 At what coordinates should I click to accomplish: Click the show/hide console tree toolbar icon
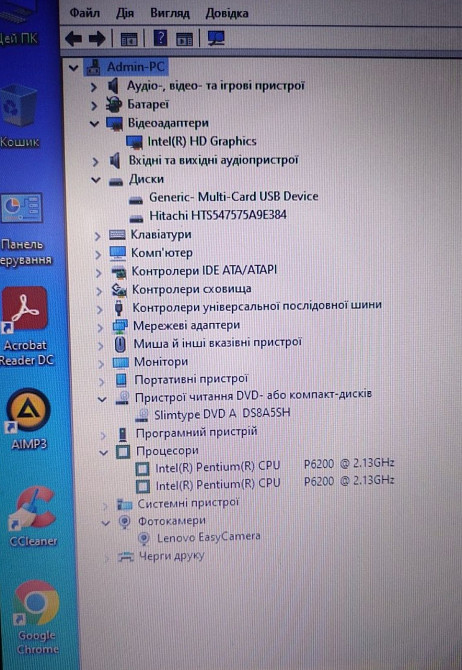coord(129,39)
